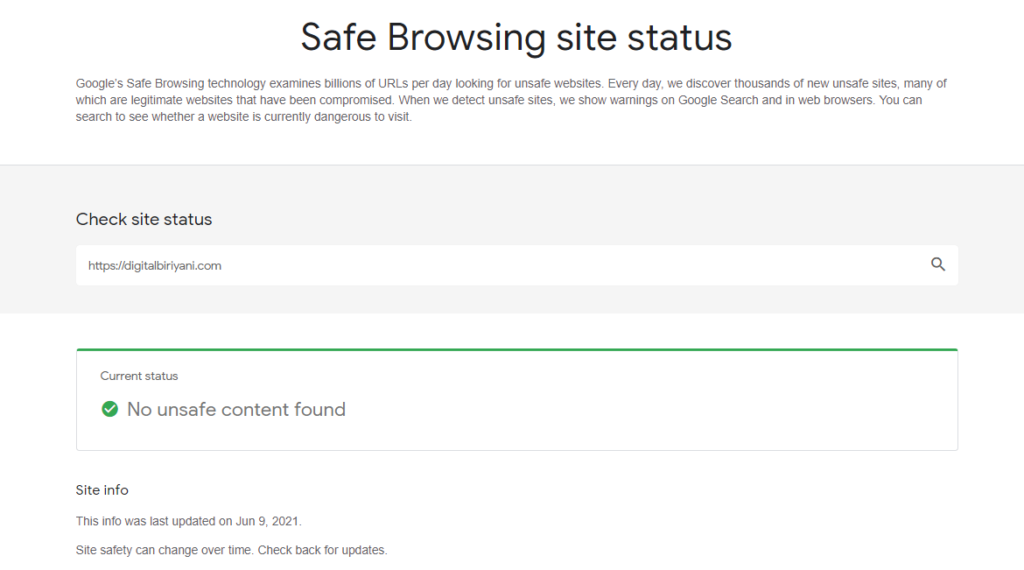Select the Safe Browsing site status heading
This screenshot has height=570, width=1024.
pyautogui.click(x=516, y=37)
